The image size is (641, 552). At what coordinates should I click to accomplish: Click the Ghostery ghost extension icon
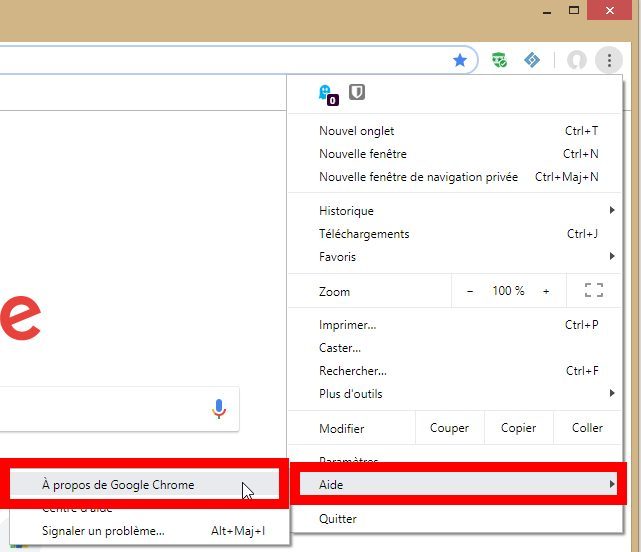(x=328, y=95)
